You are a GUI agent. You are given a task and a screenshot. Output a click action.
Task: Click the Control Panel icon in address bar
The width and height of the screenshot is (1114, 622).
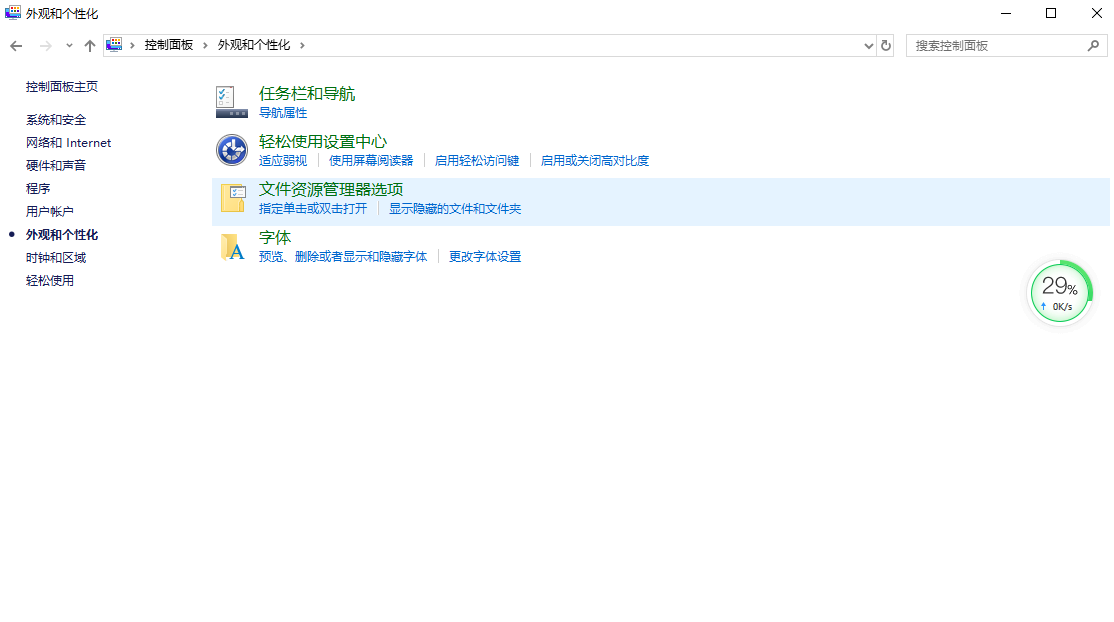114,44
